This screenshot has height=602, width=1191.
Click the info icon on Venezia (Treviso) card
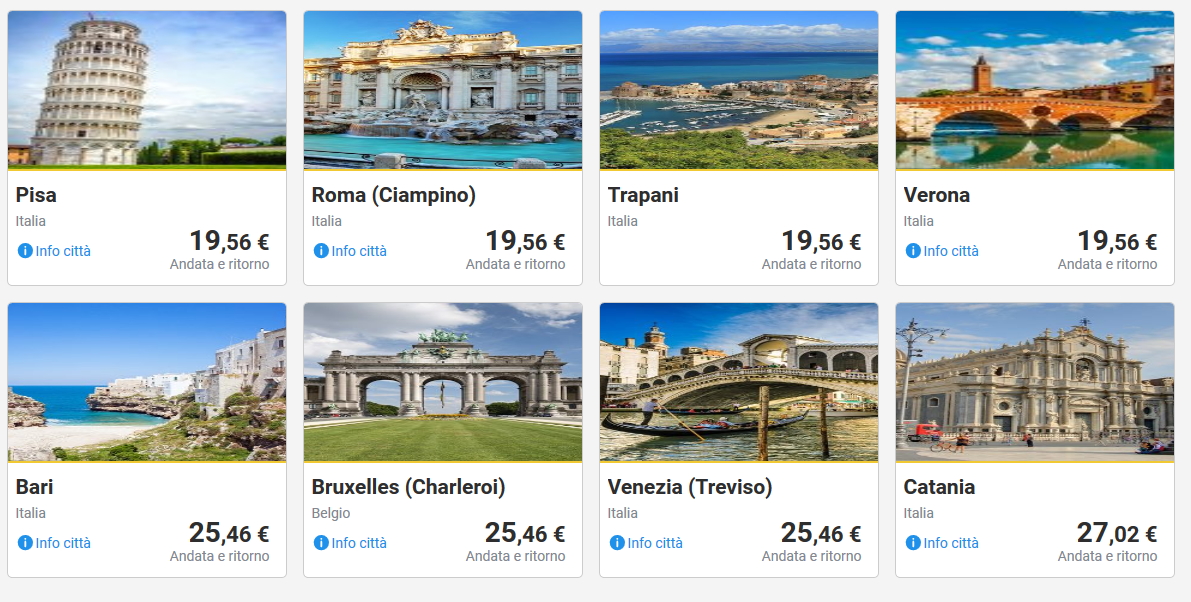coord(617,543)
